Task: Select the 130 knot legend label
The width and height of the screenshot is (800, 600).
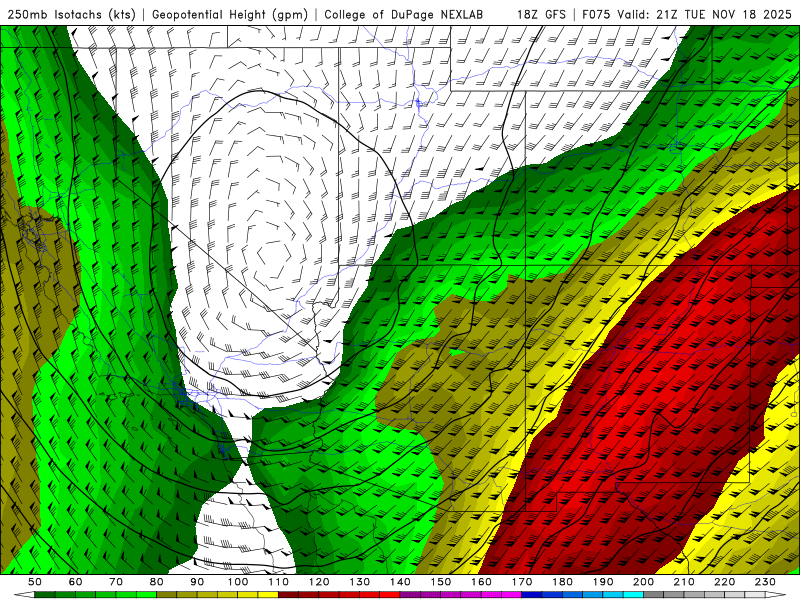Action: (360, 582)
